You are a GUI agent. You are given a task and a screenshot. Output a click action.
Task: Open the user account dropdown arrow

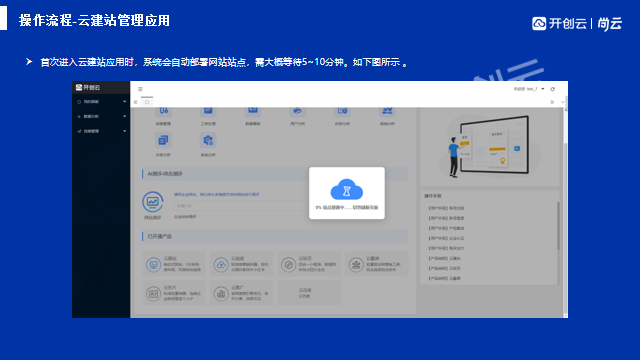click(x=543, y=89)
